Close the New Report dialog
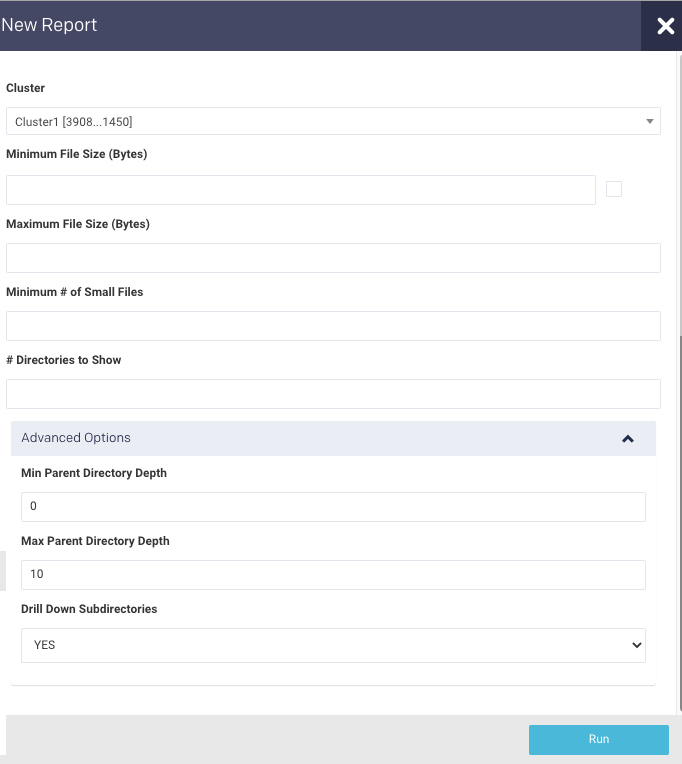The height and width of the screenshot is (764, 682). (665, 26)
